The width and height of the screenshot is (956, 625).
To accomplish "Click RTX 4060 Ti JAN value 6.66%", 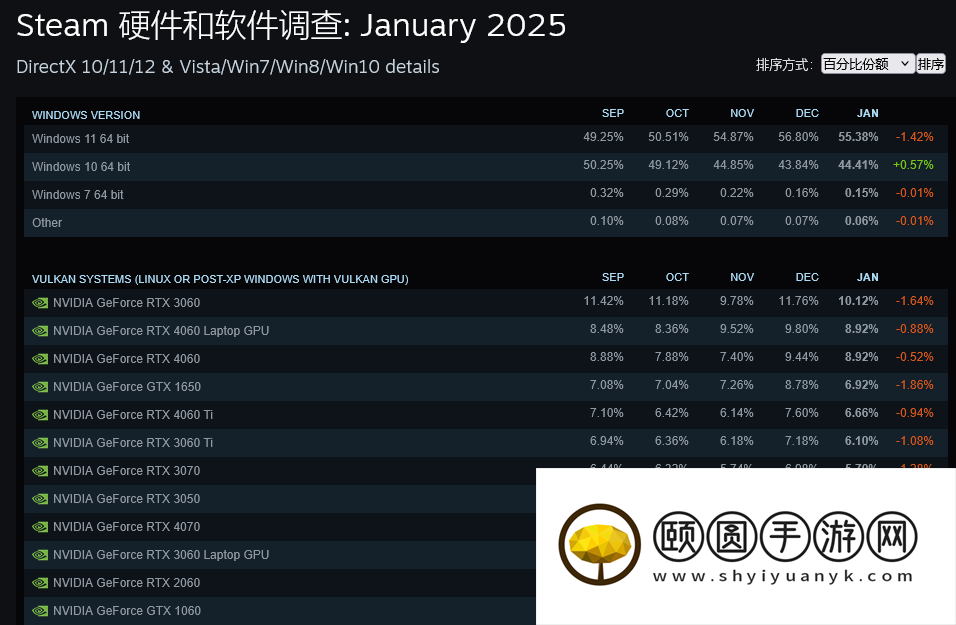I will tap(861, 413).
